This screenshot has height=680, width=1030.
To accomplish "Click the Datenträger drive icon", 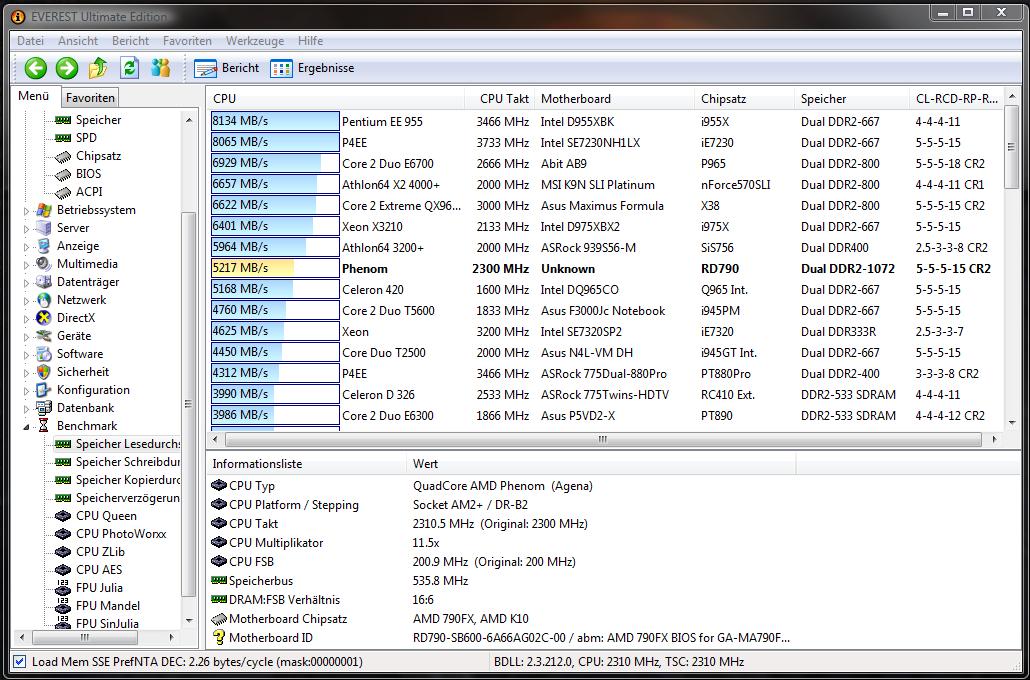I will [44, 282].
